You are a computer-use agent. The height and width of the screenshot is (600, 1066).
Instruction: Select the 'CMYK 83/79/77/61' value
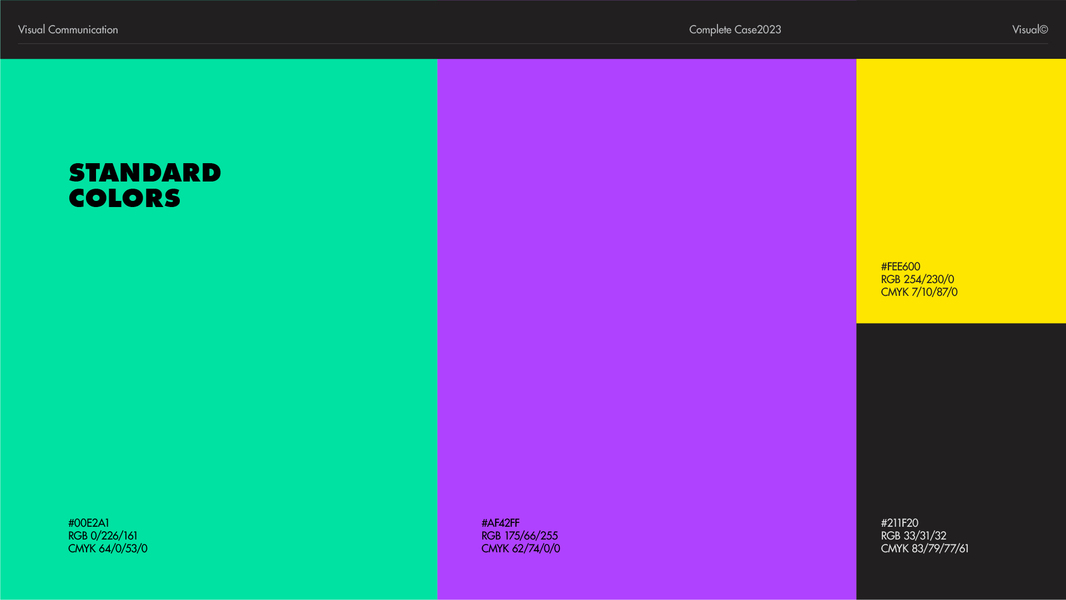pyautogui.click(x=925, y=548)
